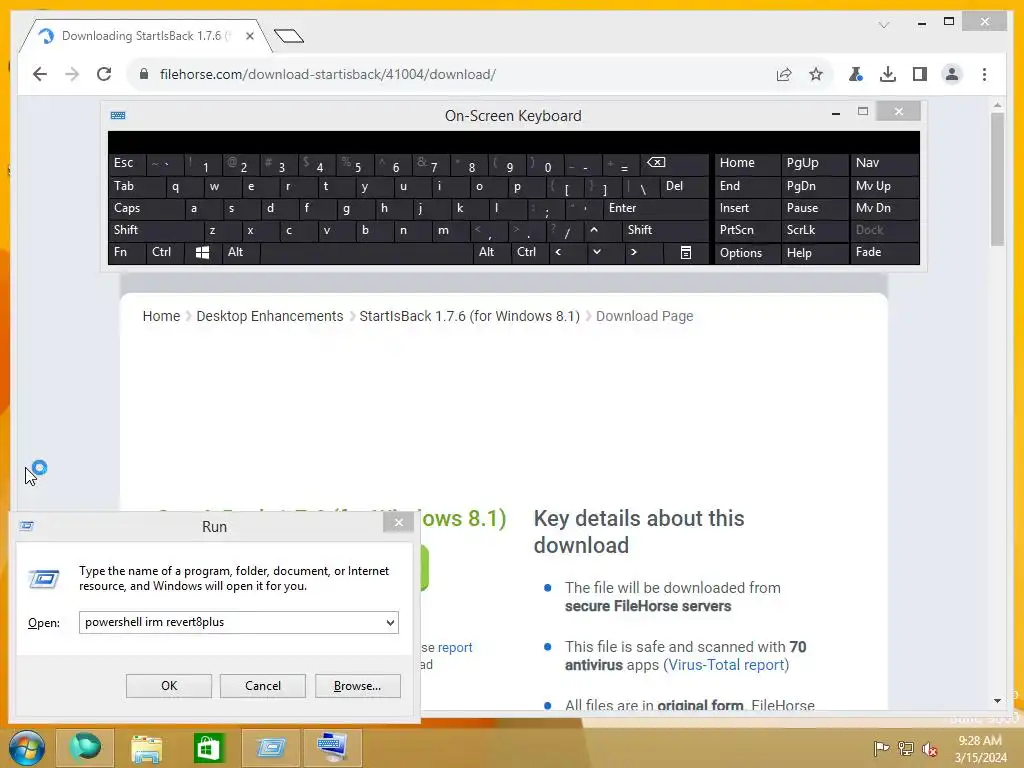The height and width of the screenshot is (768, 1024).
Task: Click the up arrow key on On-Screen Keyboard
Action: [x=594, y=230]
